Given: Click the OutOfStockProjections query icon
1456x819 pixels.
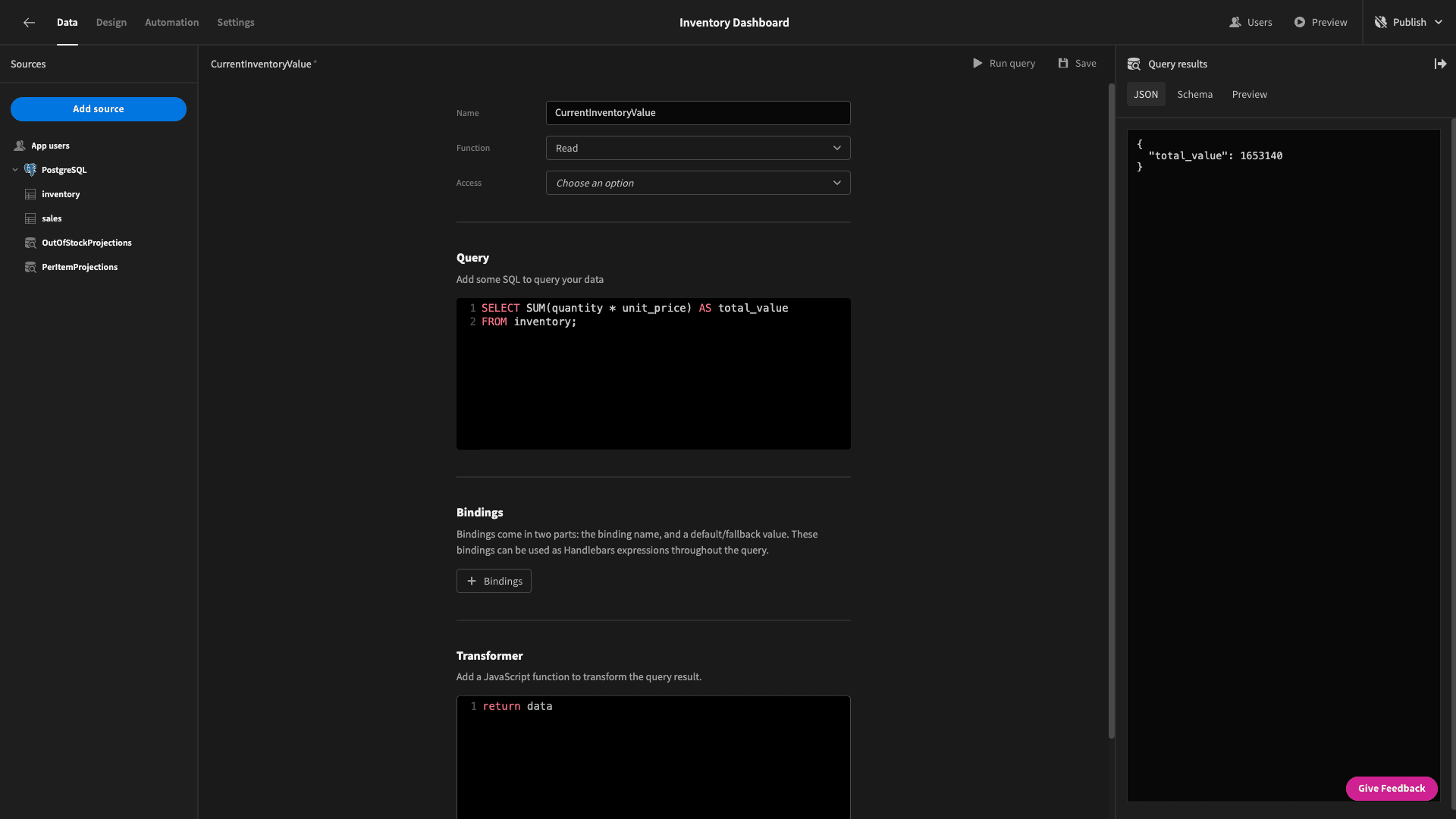Looking at the screenshot, I should (x=31, y=243).
